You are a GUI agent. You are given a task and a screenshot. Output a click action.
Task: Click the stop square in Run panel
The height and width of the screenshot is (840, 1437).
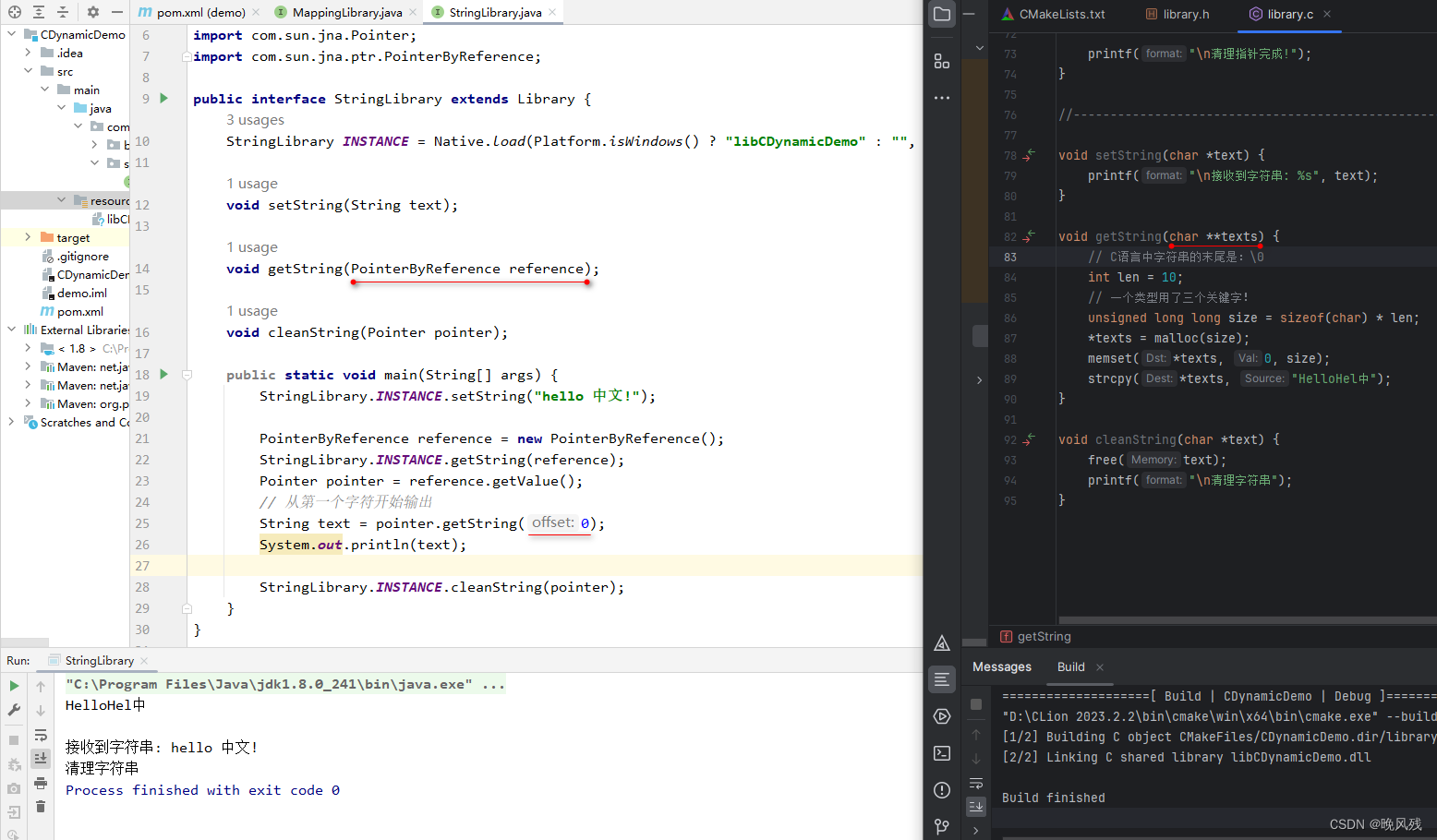tap(14, 740)
